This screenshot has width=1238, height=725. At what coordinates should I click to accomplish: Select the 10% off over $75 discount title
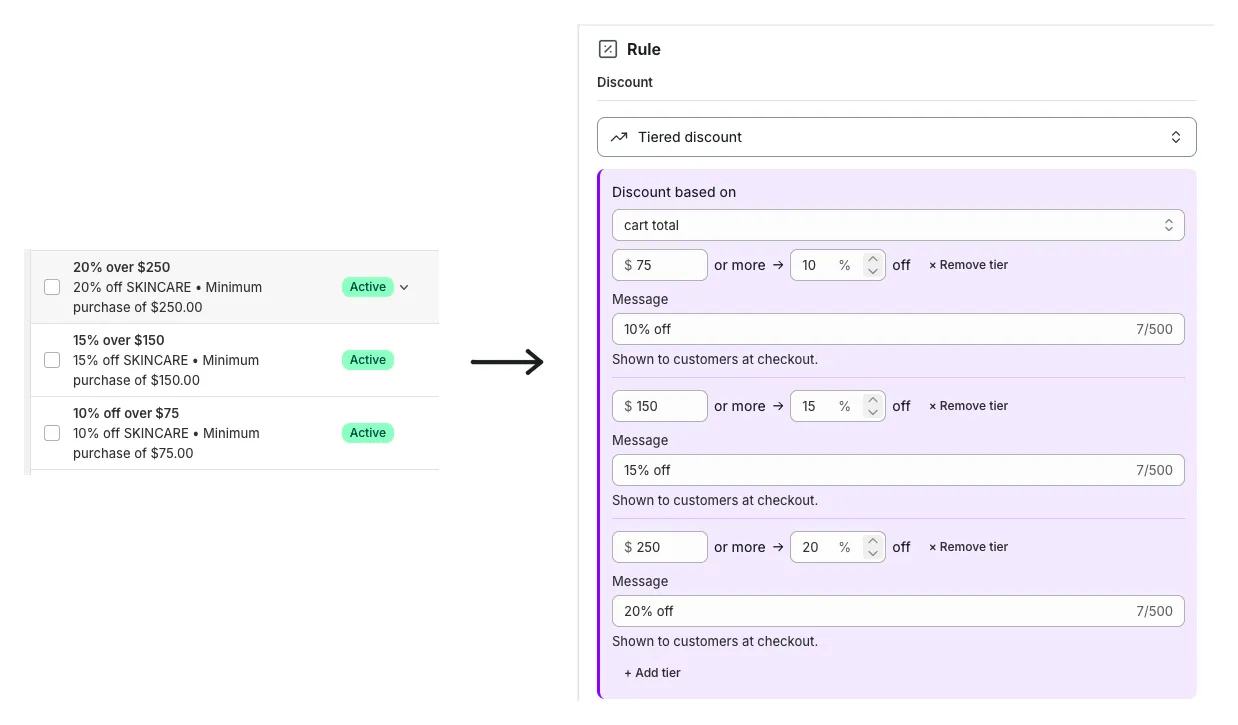[126, 413]
